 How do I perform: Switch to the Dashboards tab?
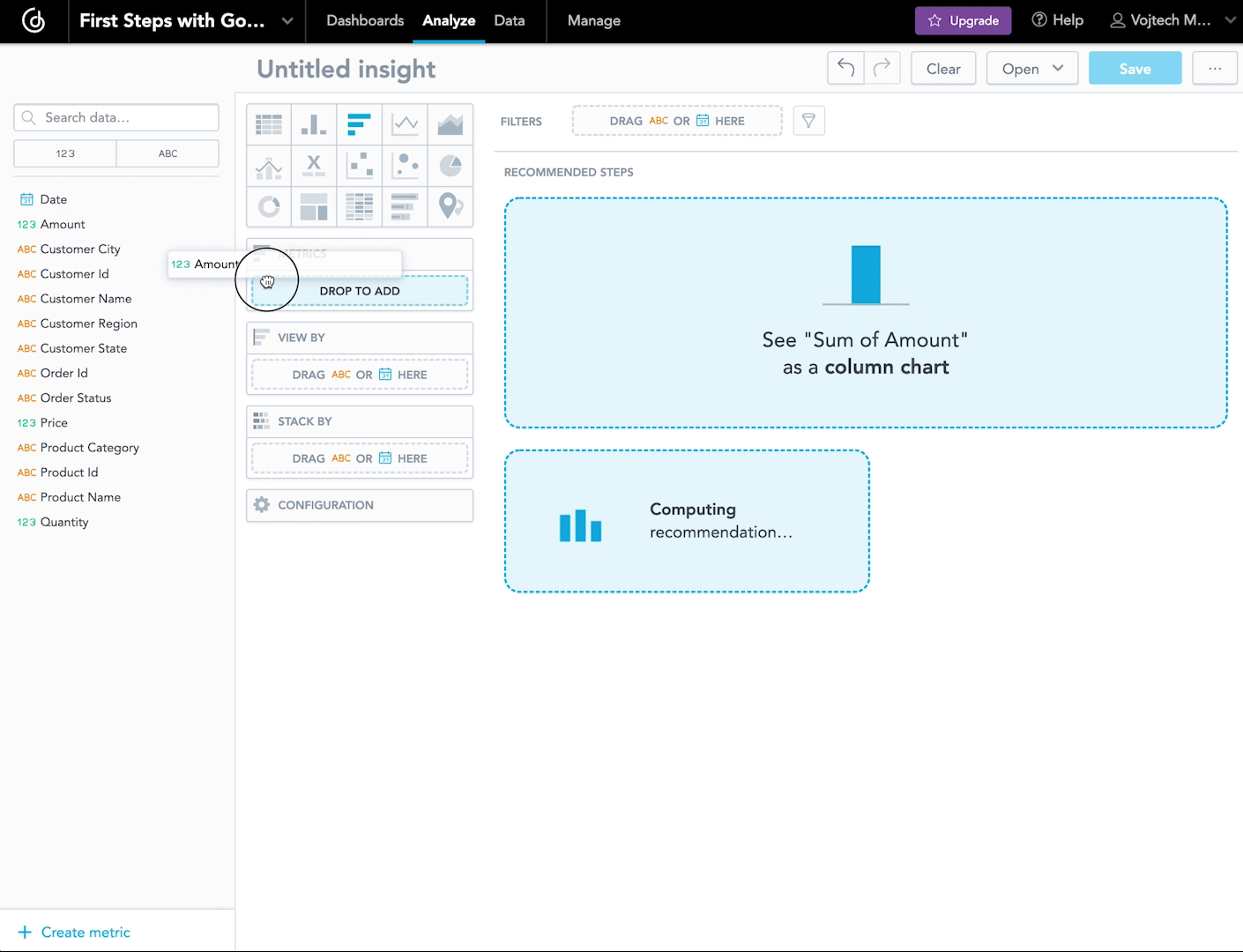365,20
